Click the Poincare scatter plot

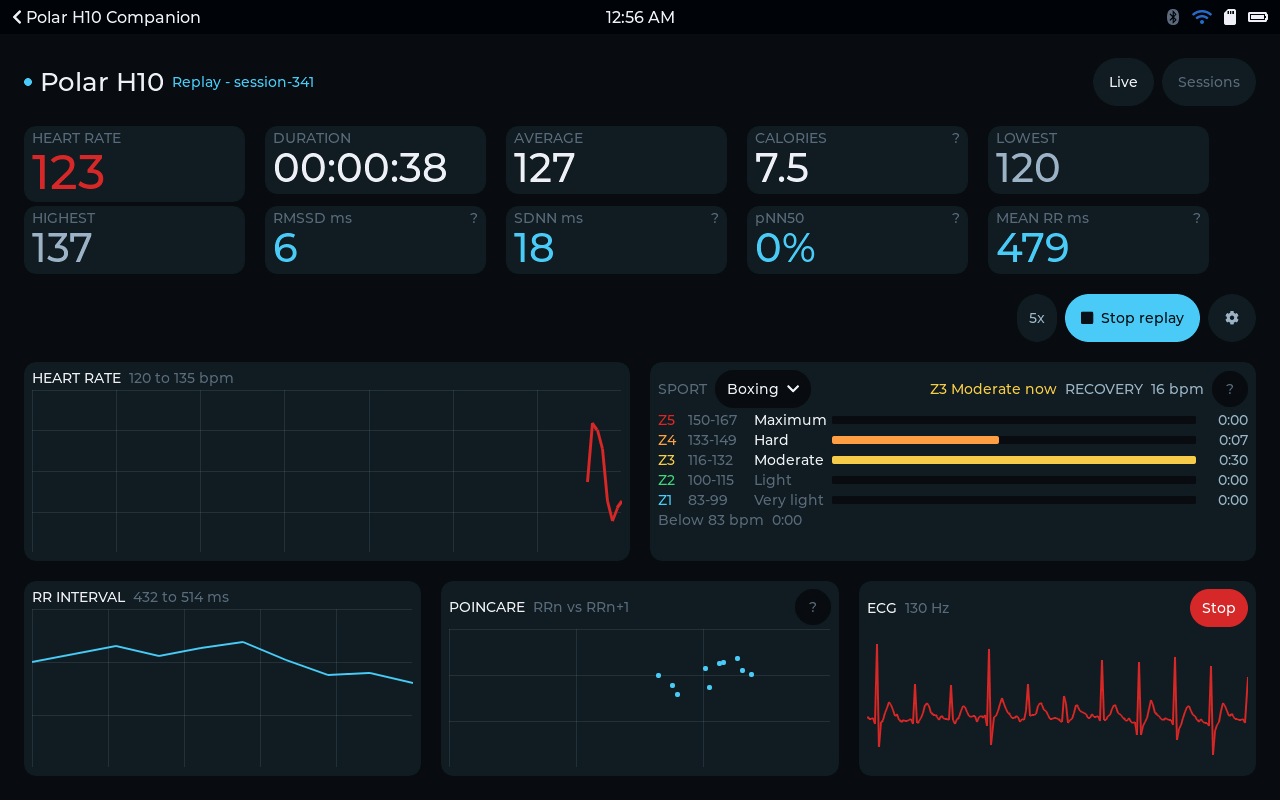[639, 698]
